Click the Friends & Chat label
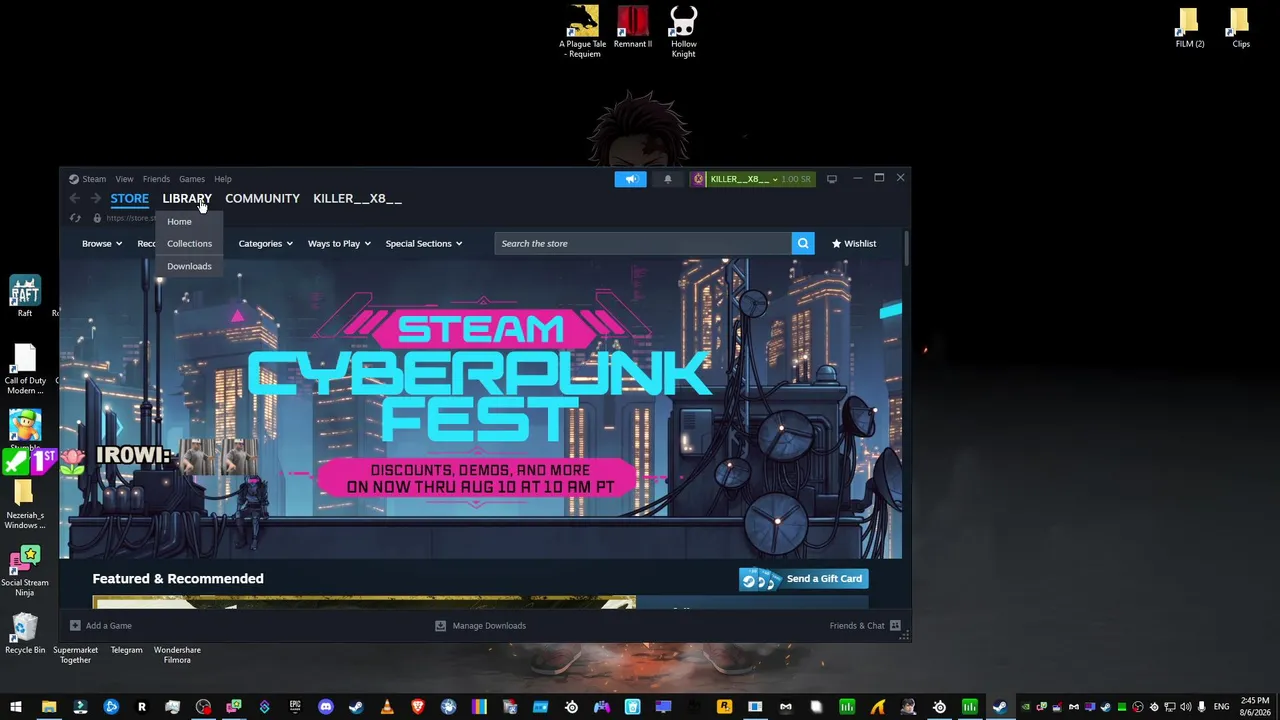The image size is (1280, 720). (857, 626)
